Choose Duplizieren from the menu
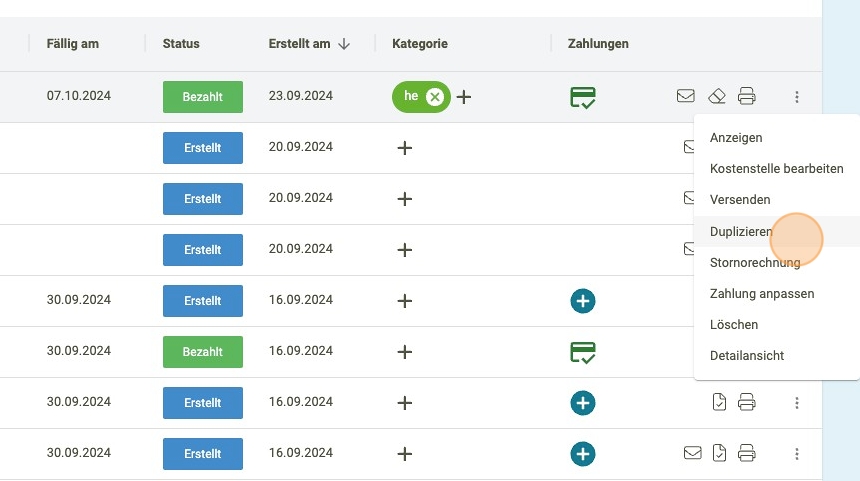The width and height of the screenshot is (860, 481). pyautogui.click(x=741, y=231)
